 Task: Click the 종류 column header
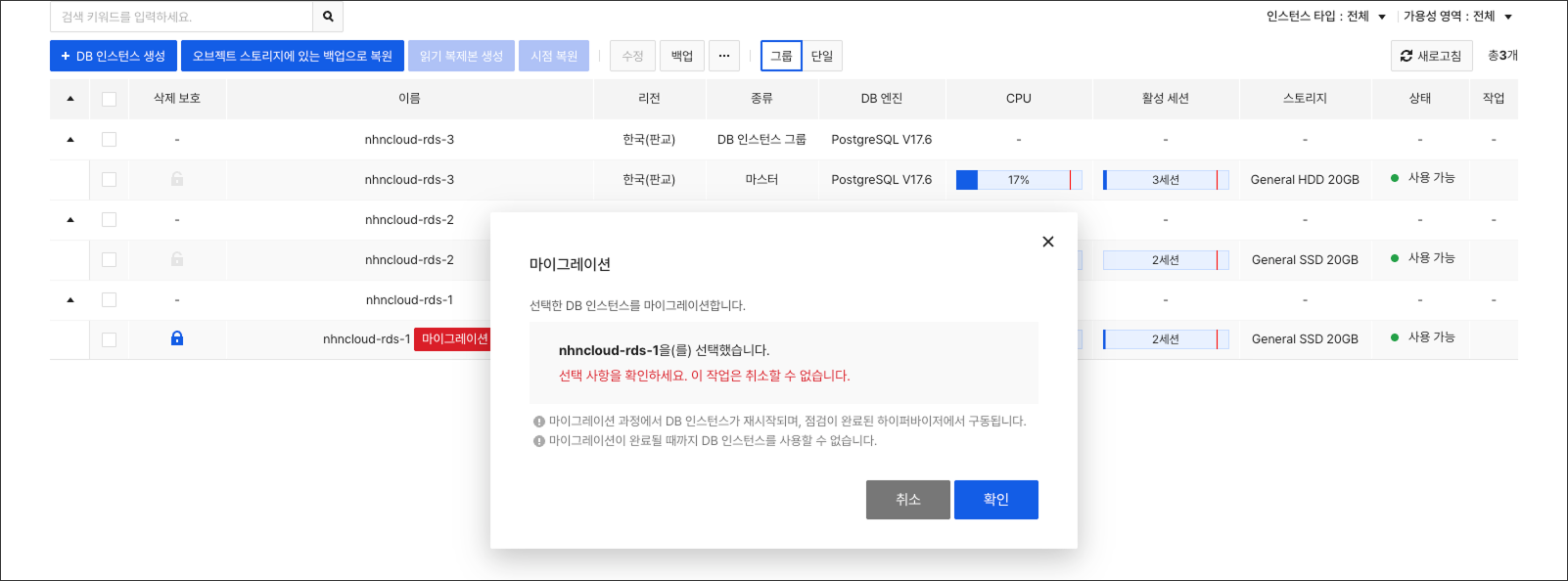(761, 99)
